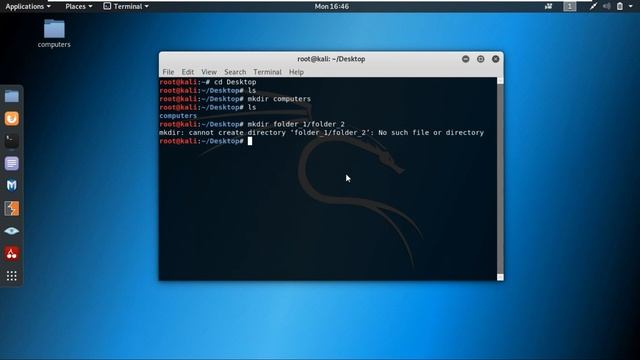640x360 pixels.
Task: Click the clock showing Mon 16:46
Action: click(x=331, y=7)
